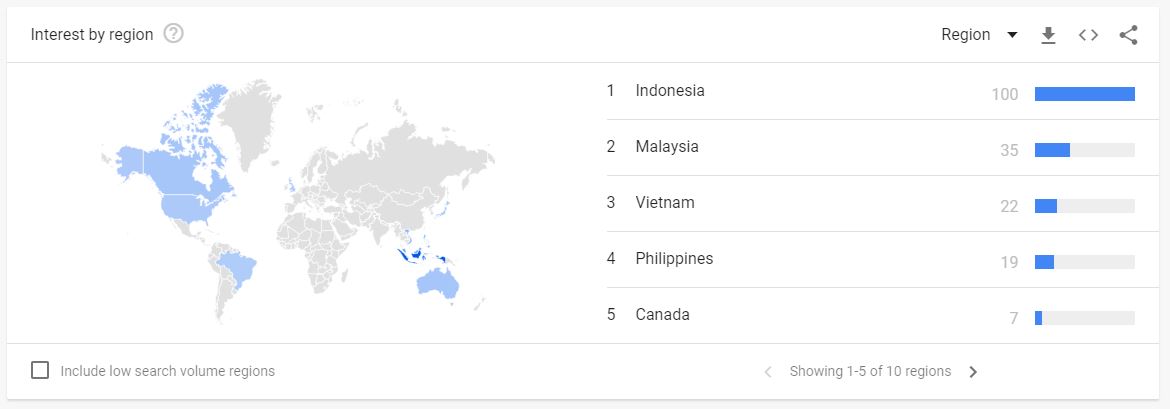Click Indonesia's full interest bar
This screenshot has width=1170, height=409.
click(1084, 94)
